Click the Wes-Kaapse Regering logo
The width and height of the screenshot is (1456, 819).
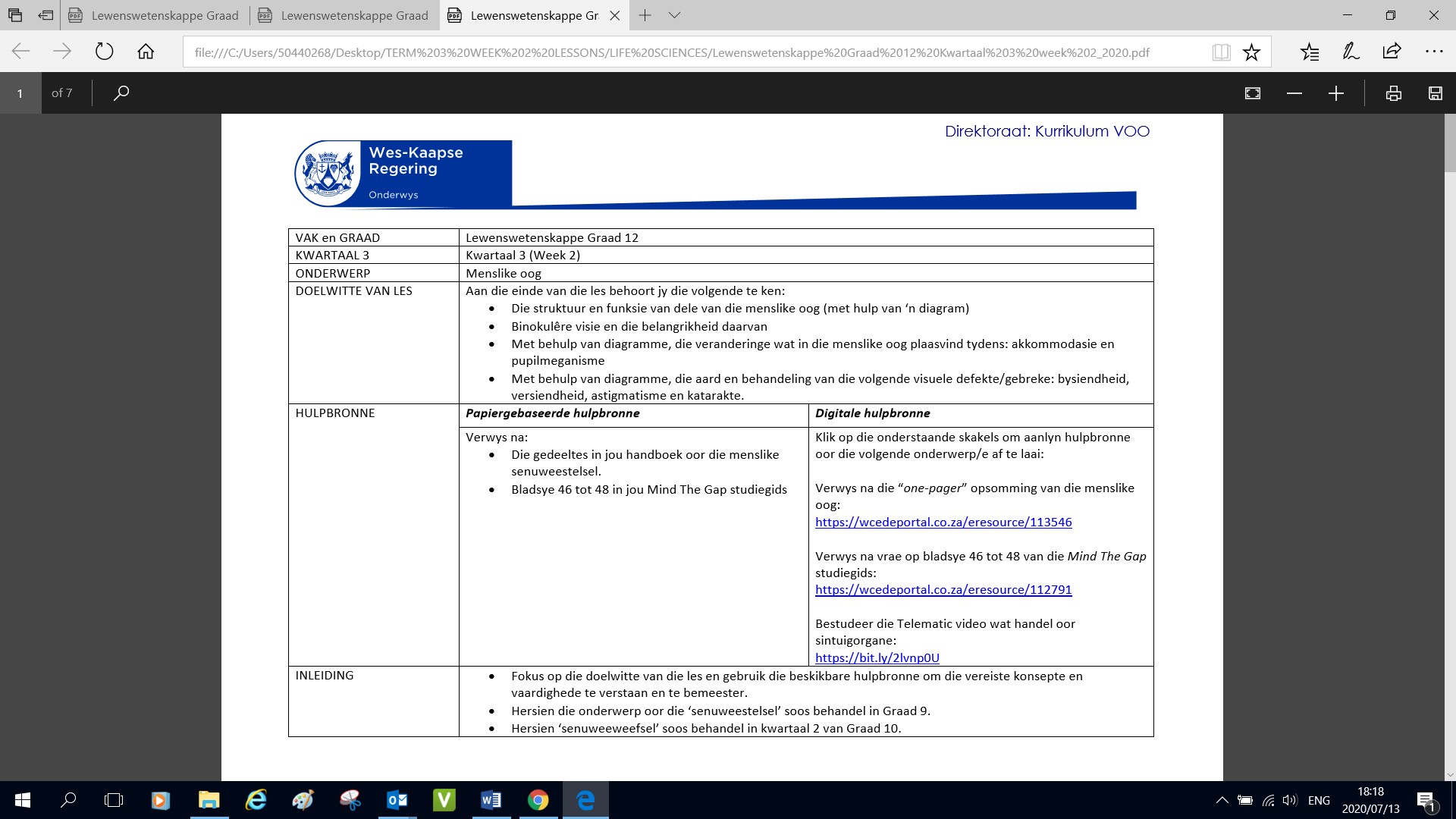(403, 174)
